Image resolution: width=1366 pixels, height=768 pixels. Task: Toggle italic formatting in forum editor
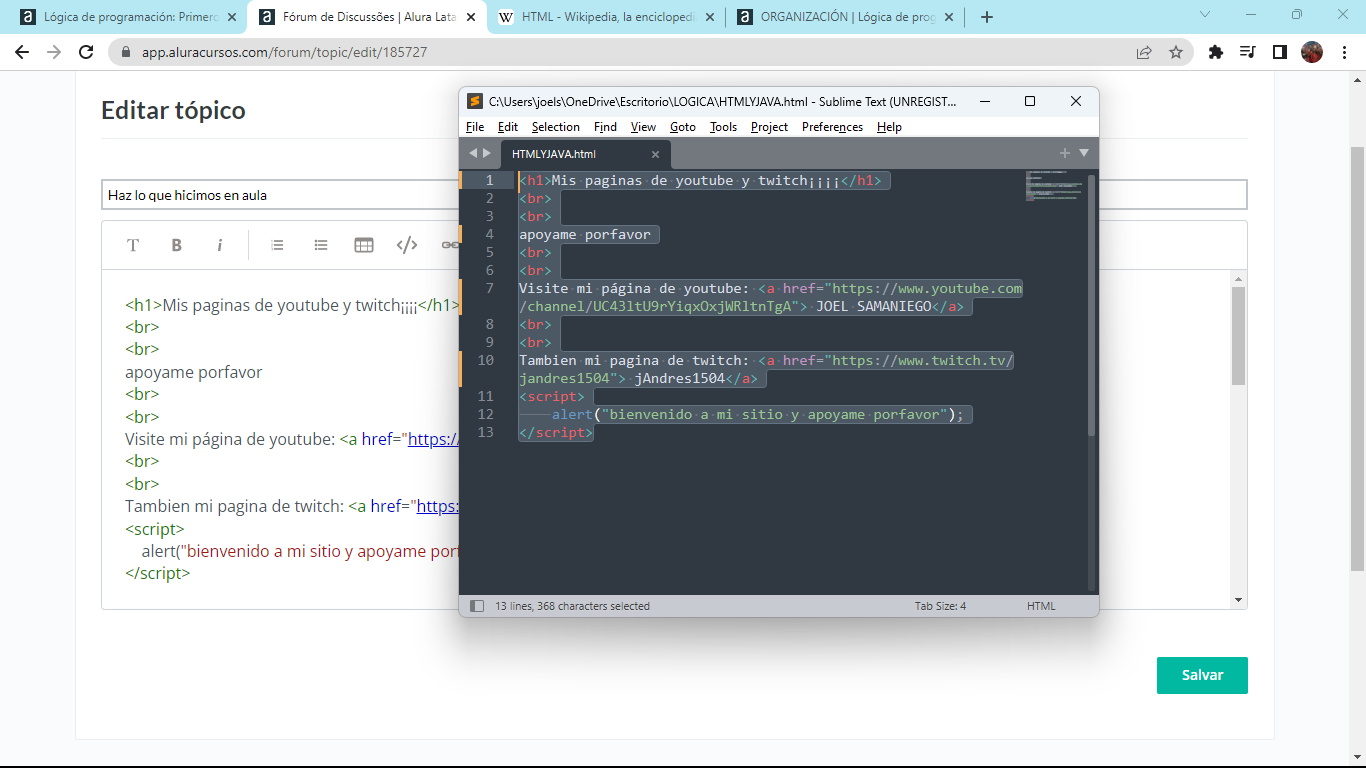click(219, 245)
